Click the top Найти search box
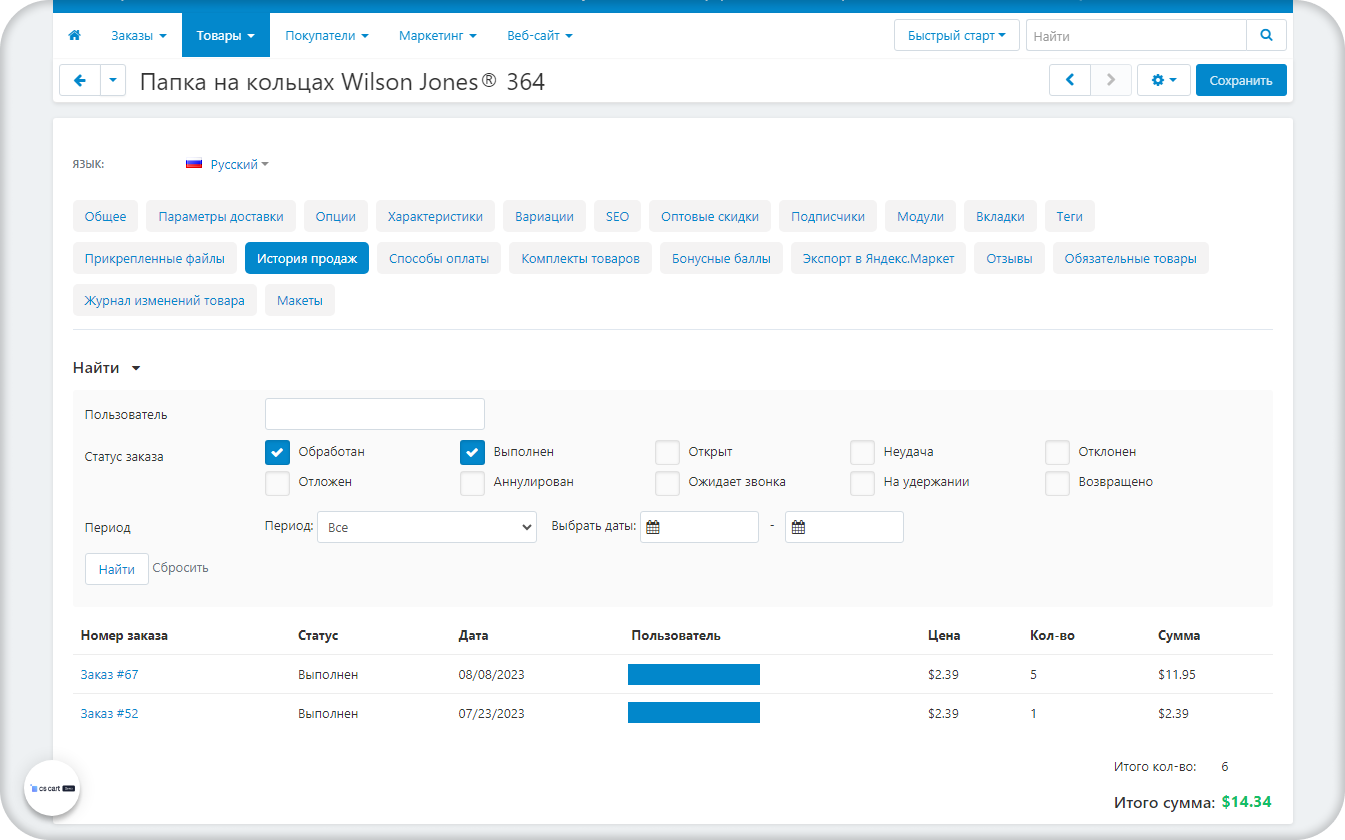The width and height of the screenshot is (1345, 840). coord(1136,35)
